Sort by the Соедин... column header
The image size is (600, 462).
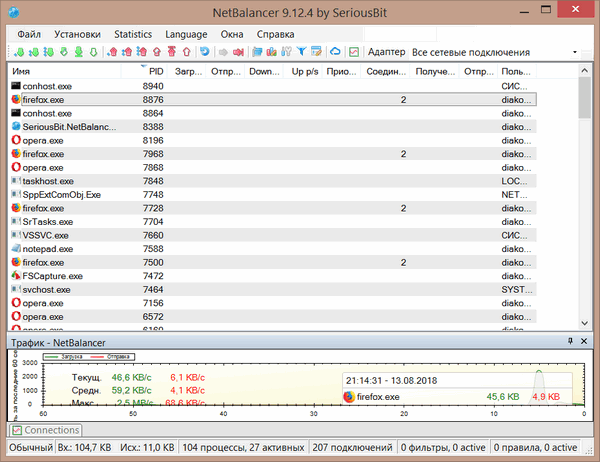tap(385, 71)
